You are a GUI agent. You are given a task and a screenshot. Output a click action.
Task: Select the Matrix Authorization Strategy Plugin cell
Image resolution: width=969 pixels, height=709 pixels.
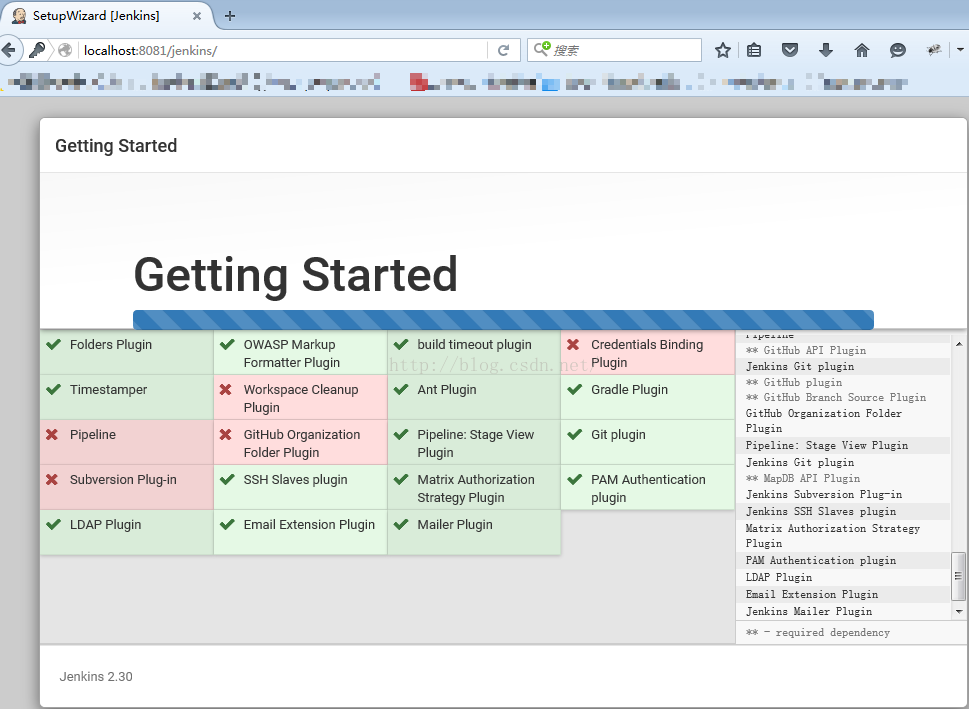pyautogui.click(x=474, y=487)
